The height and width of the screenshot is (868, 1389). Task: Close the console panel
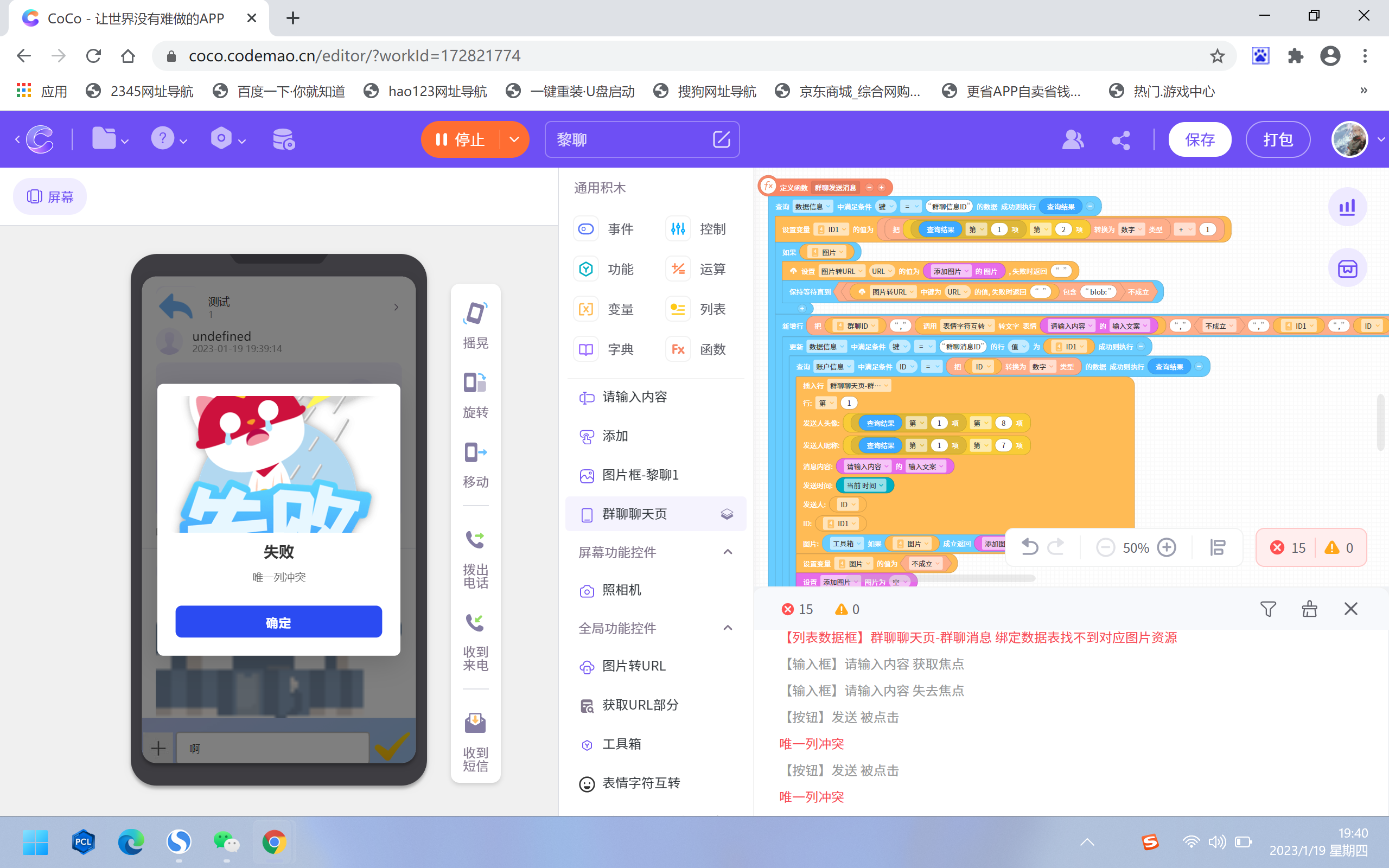(1350, 609)
